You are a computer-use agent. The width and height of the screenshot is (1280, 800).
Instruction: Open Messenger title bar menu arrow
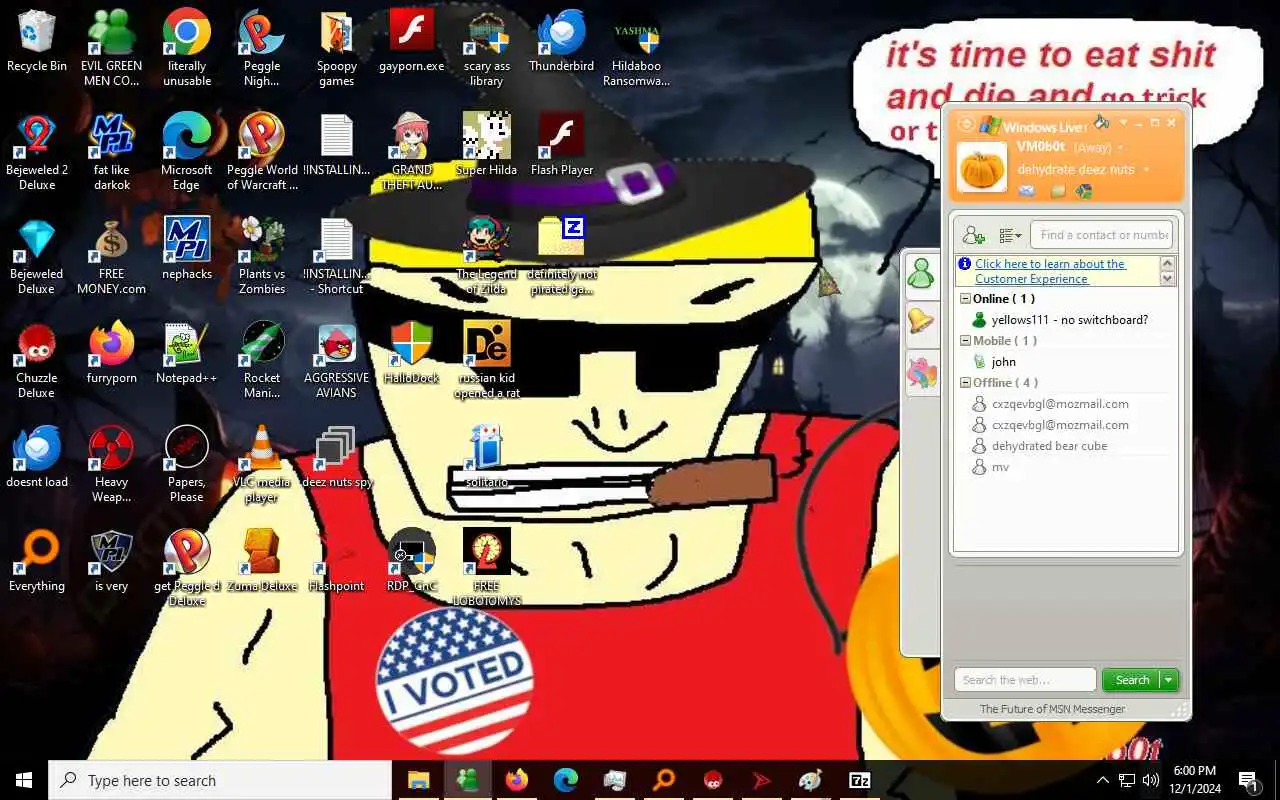(x=1124, y=123)
